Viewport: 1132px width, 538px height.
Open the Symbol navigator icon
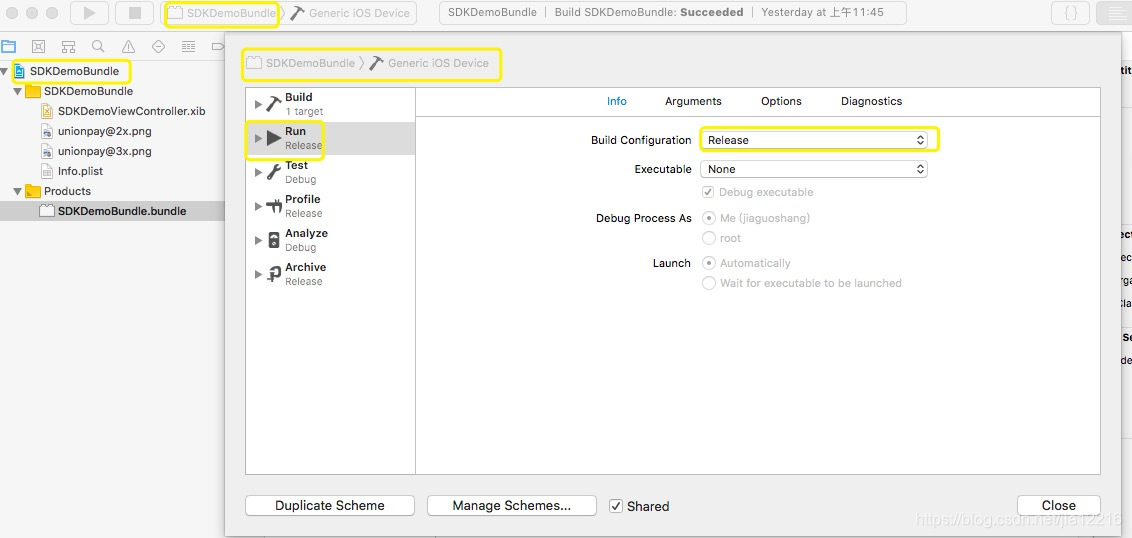point(69,47)
